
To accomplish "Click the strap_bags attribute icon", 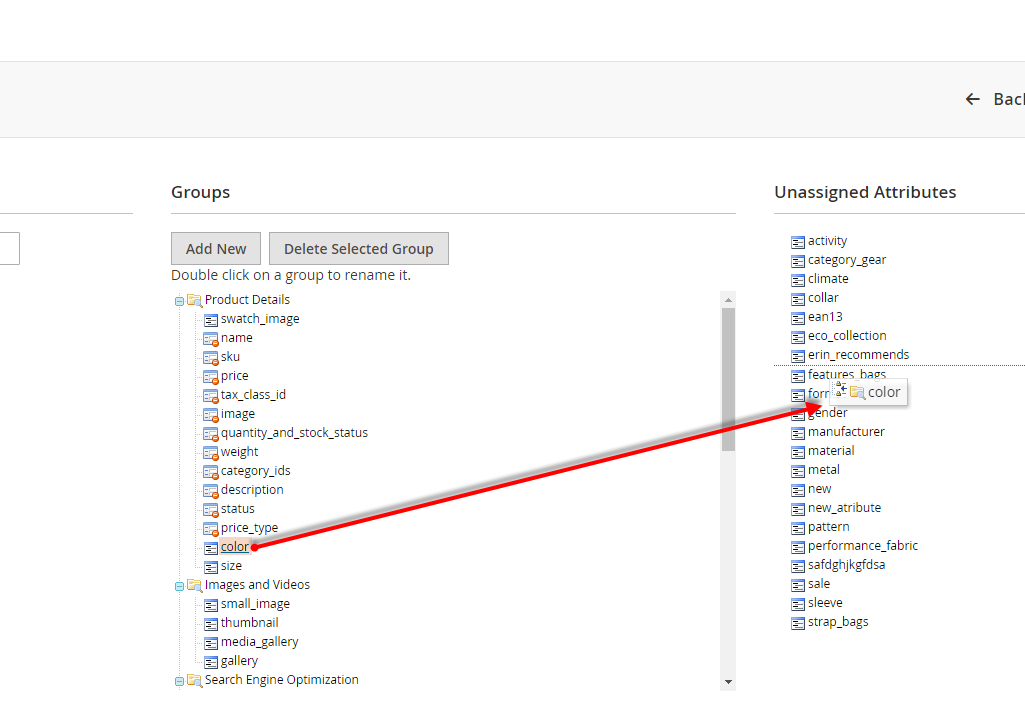I will 797,622.
